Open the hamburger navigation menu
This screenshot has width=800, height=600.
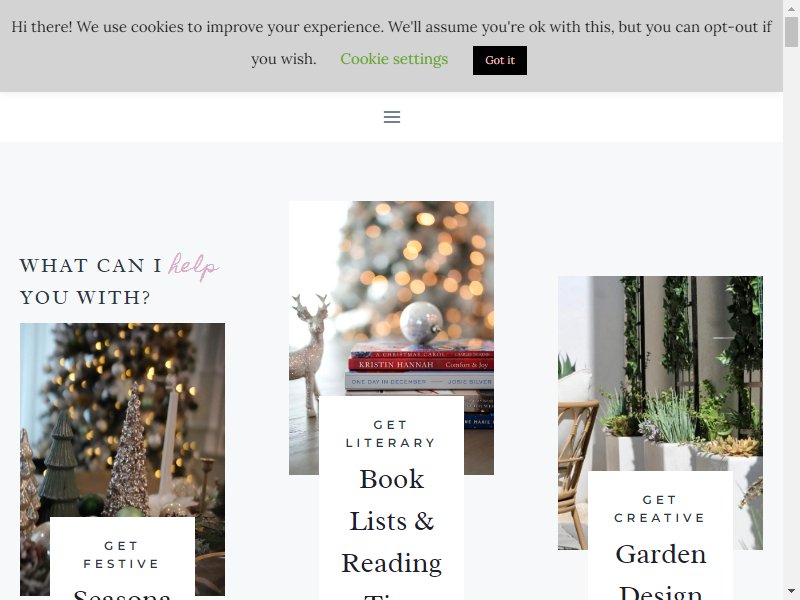tap(392, 117)
